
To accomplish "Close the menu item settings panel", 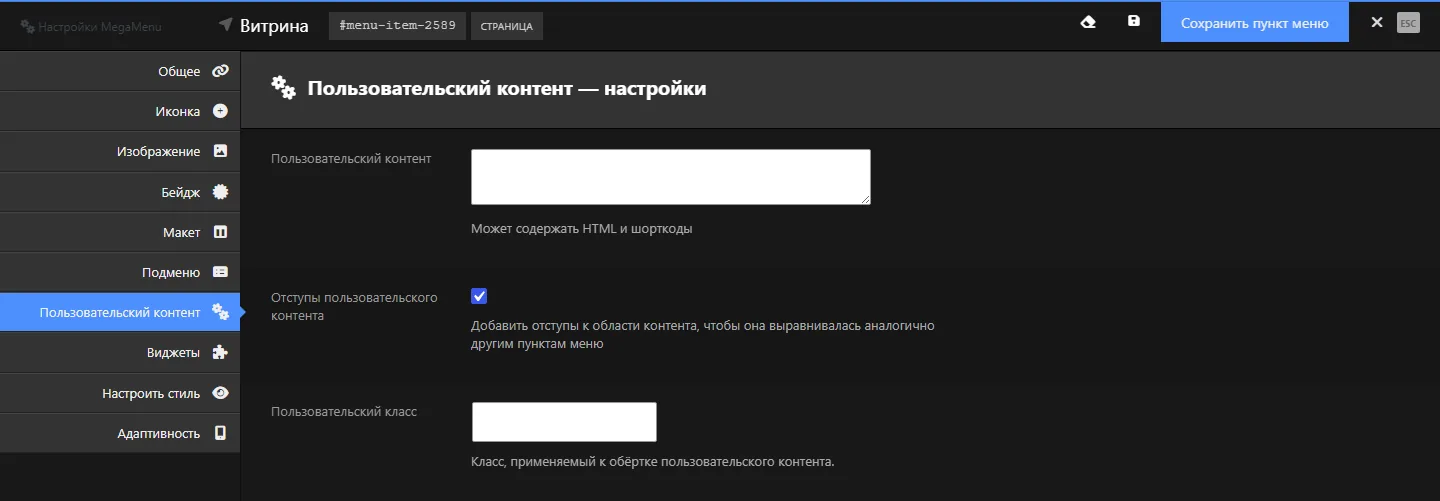I will coord(1376,23).
